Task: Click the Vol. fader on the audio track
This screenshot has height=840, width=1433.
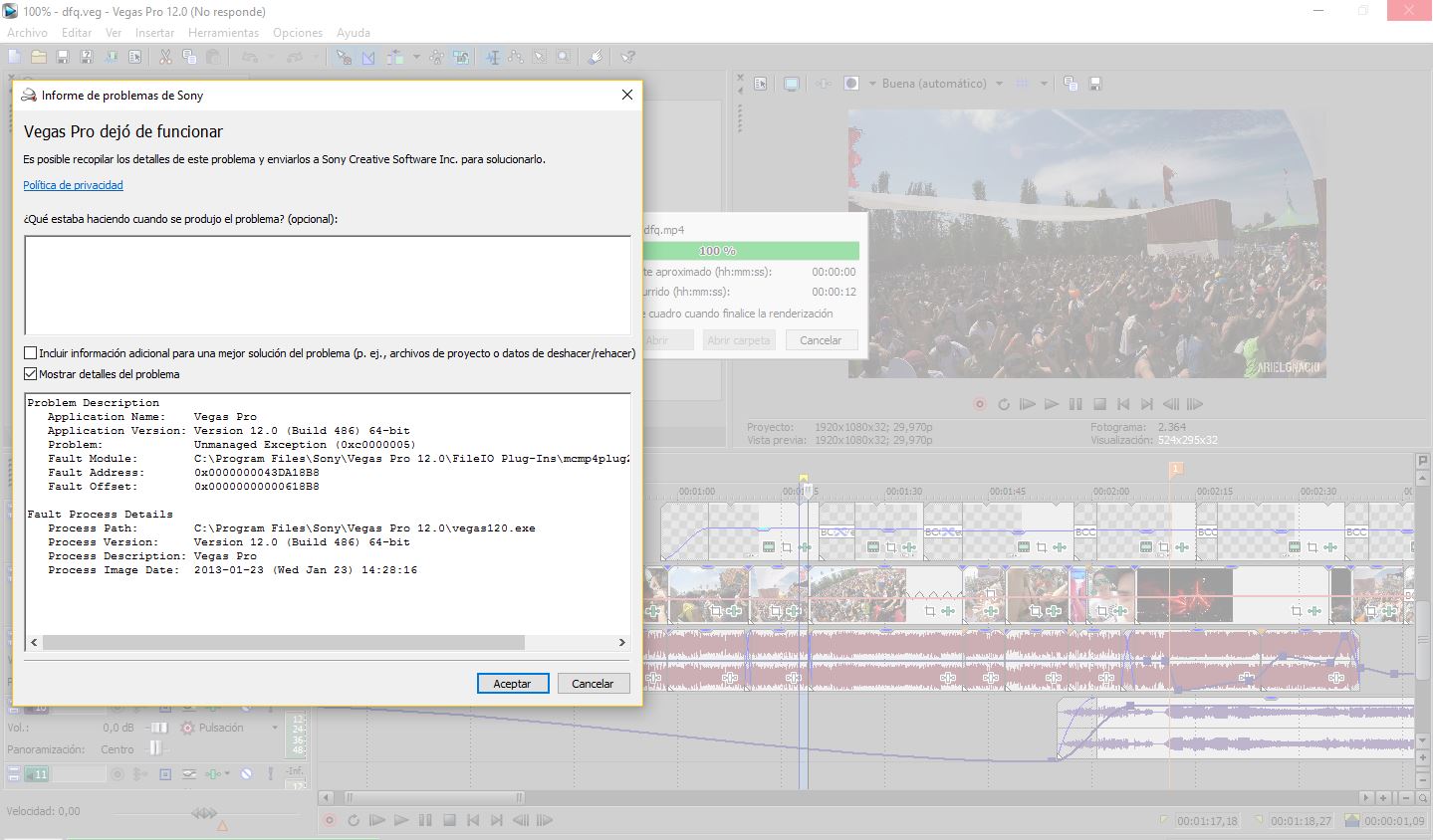Action: [159, 728]
